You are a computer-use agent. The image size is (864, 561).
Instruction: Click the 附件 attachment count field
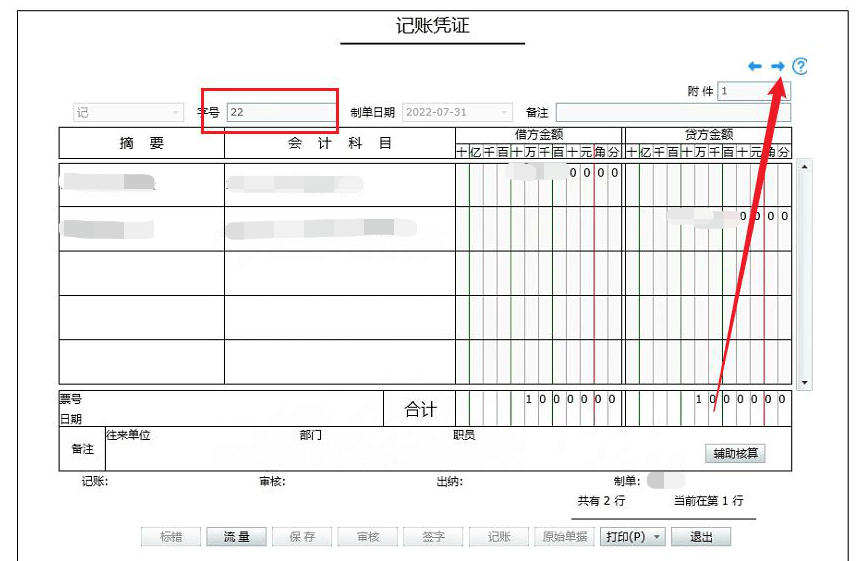[x=754, y=91]
